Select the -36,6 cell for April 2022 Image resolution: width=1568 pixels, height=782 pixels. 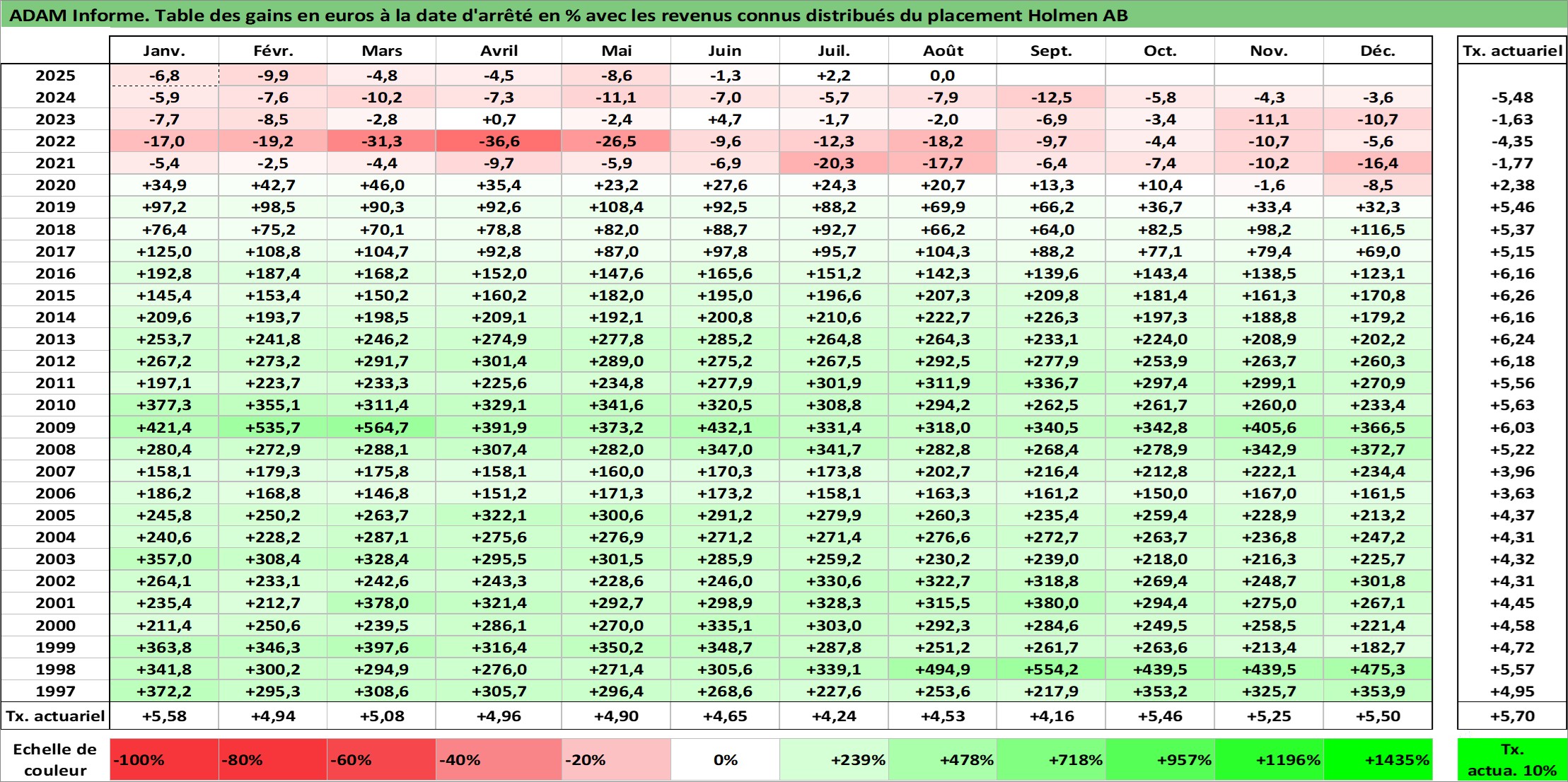499,141
